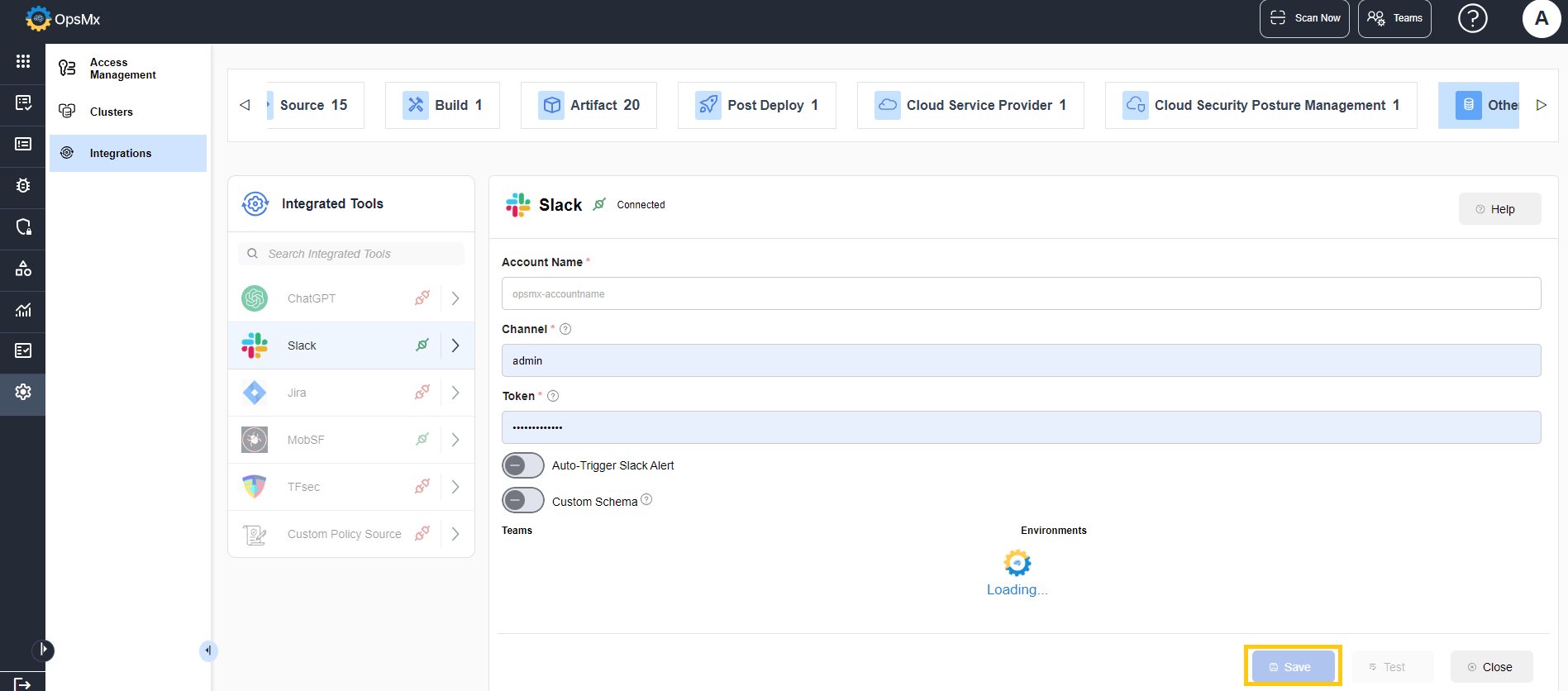Open user avatar A in top bar
Viewport: 1568px width, 691px height.
coord(1542,18)
